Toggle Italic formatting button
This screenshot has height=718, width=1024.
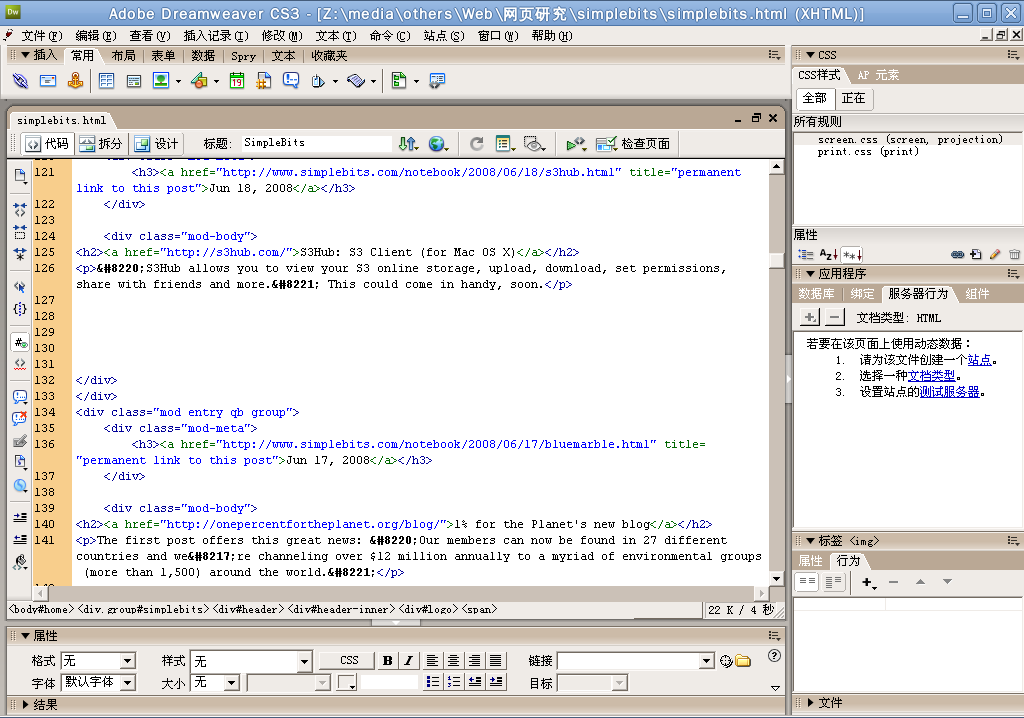click(409, 661)
